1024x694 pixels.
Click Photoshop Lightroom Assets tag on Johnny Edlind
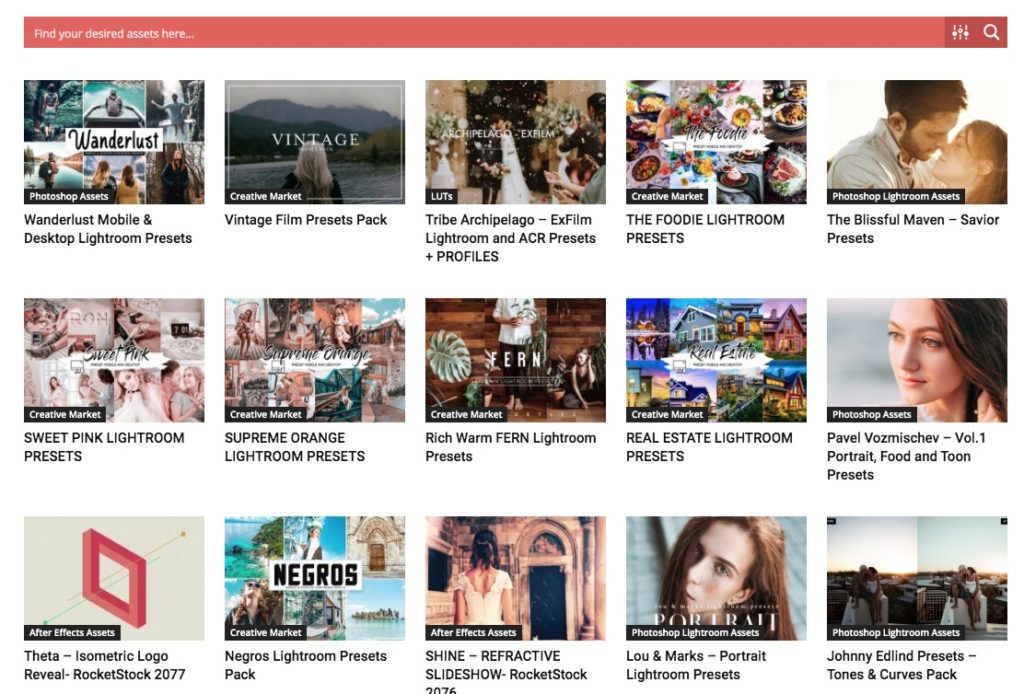[895, 633]
